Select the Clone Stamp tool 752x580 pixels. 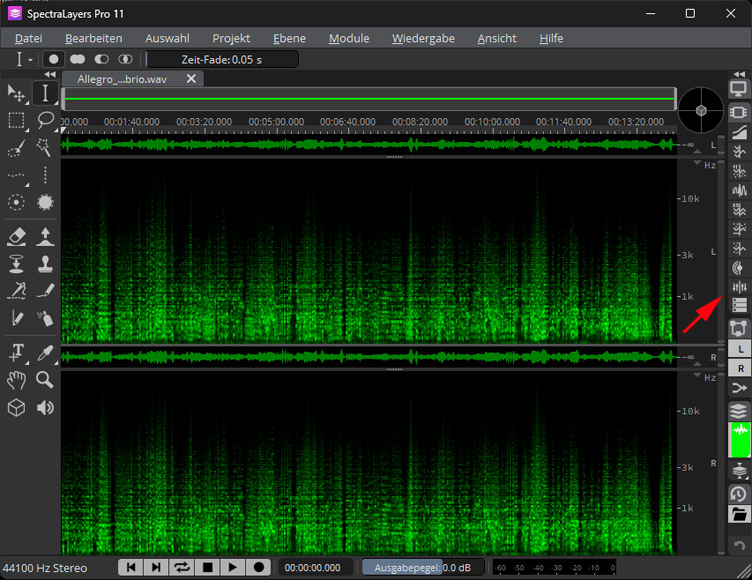(x=45, y=264)
